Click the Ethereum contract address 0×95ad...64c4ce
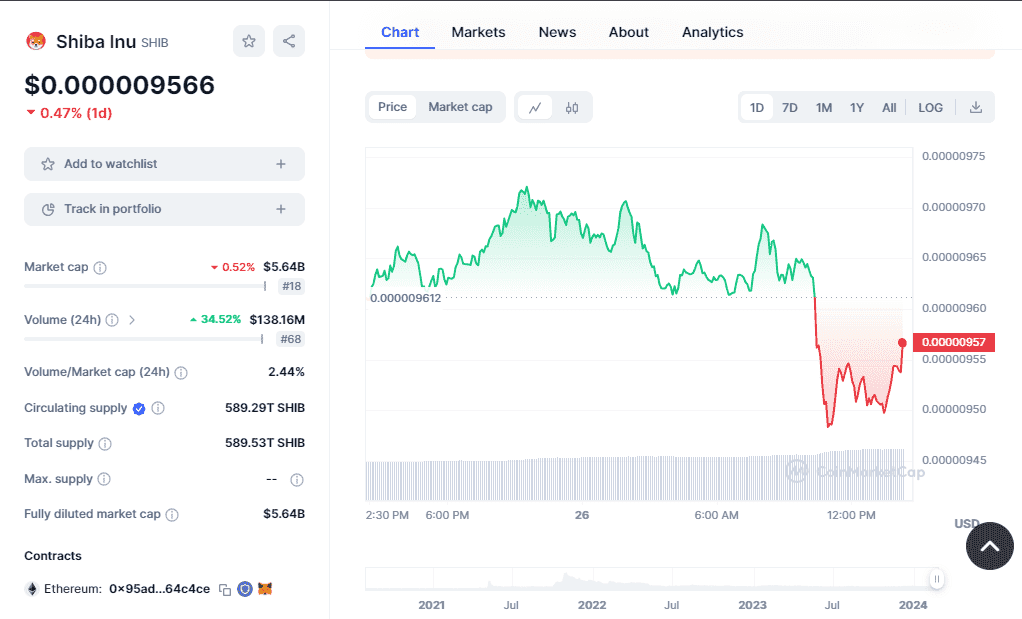 click(x=160, y=589)
